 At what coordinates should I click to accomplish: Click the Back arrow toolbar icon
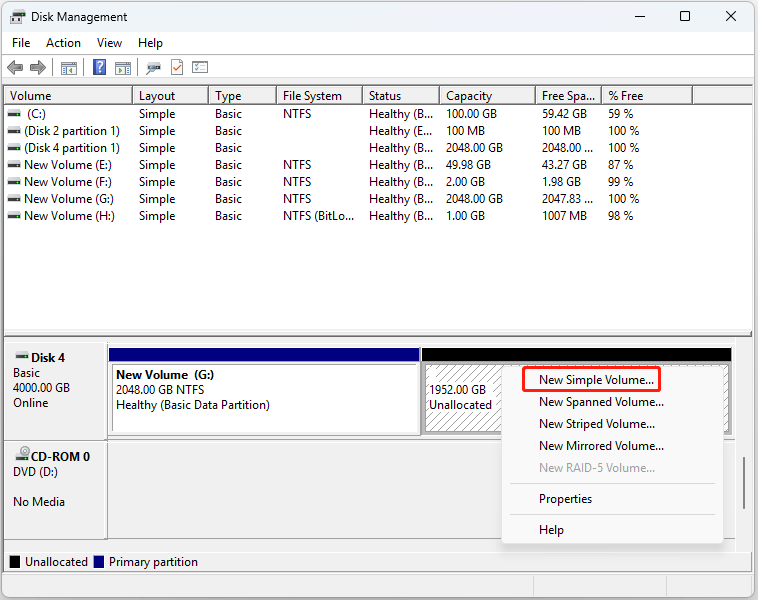pyautogui.click(x=15, y=67)
